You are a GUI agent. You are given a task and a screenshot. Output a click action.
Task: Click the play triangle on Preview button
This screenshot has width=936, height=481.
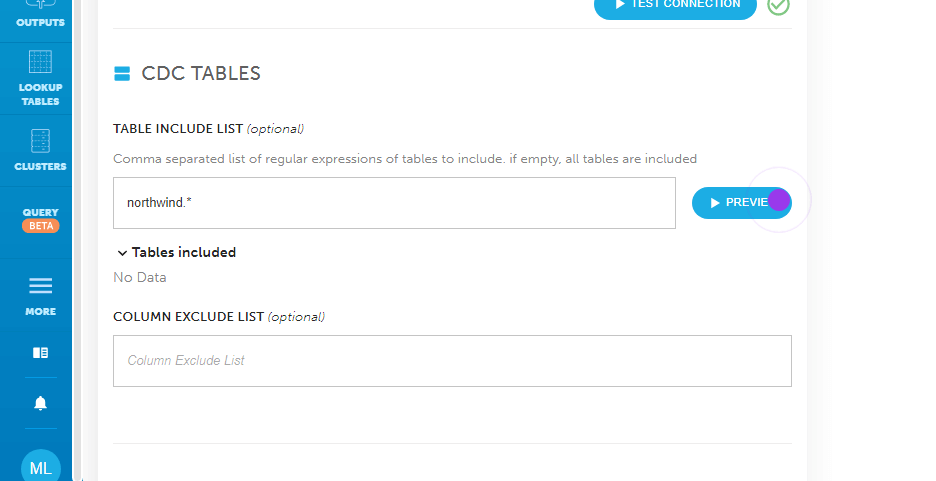(715, 203)
